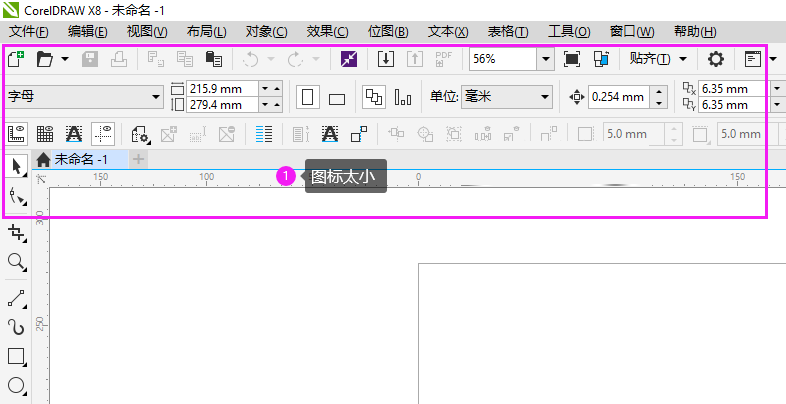
Task: Open Options with the gear icon
Action: (715, 59)
